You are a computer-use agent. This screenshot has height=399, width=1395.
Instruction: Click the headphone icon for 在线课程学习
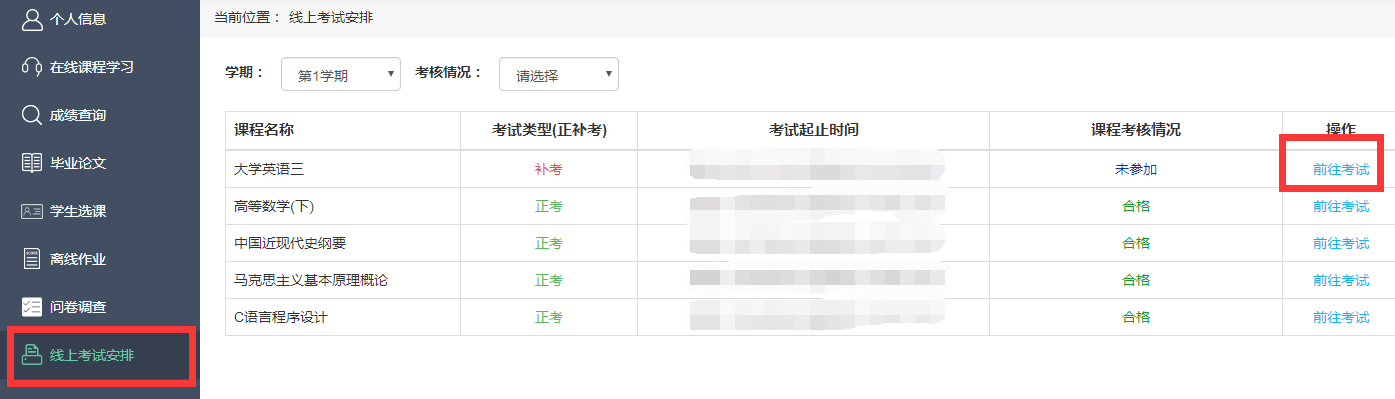[x=31, y=67]
